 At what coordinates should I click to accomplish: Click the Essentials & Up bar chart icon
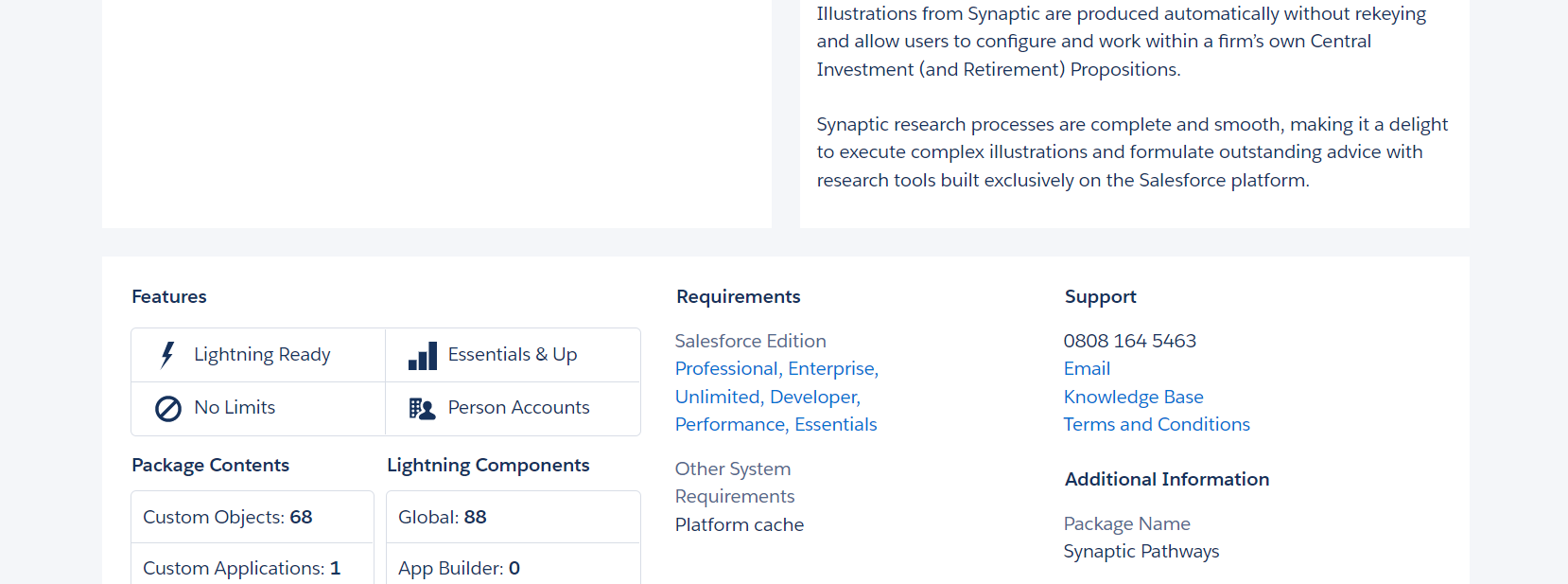click(423, 356)
